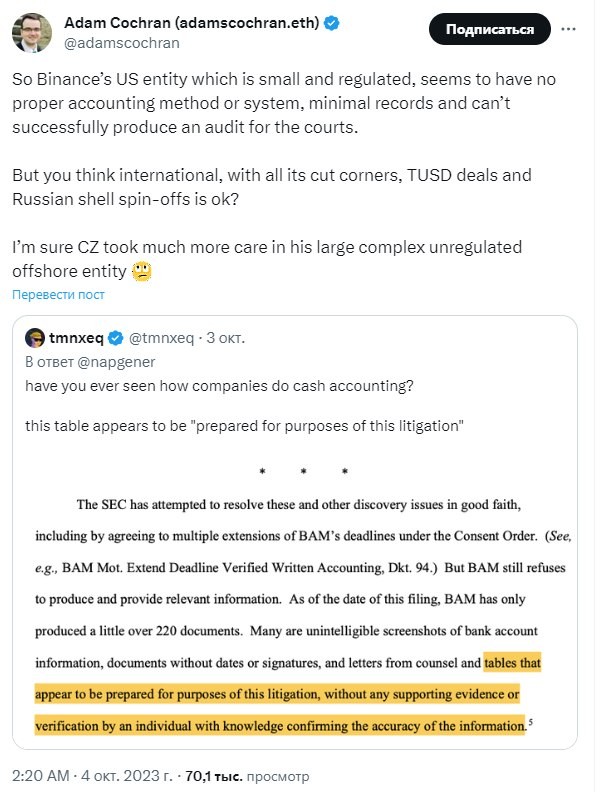Open the three-dot more options menu

568,29
